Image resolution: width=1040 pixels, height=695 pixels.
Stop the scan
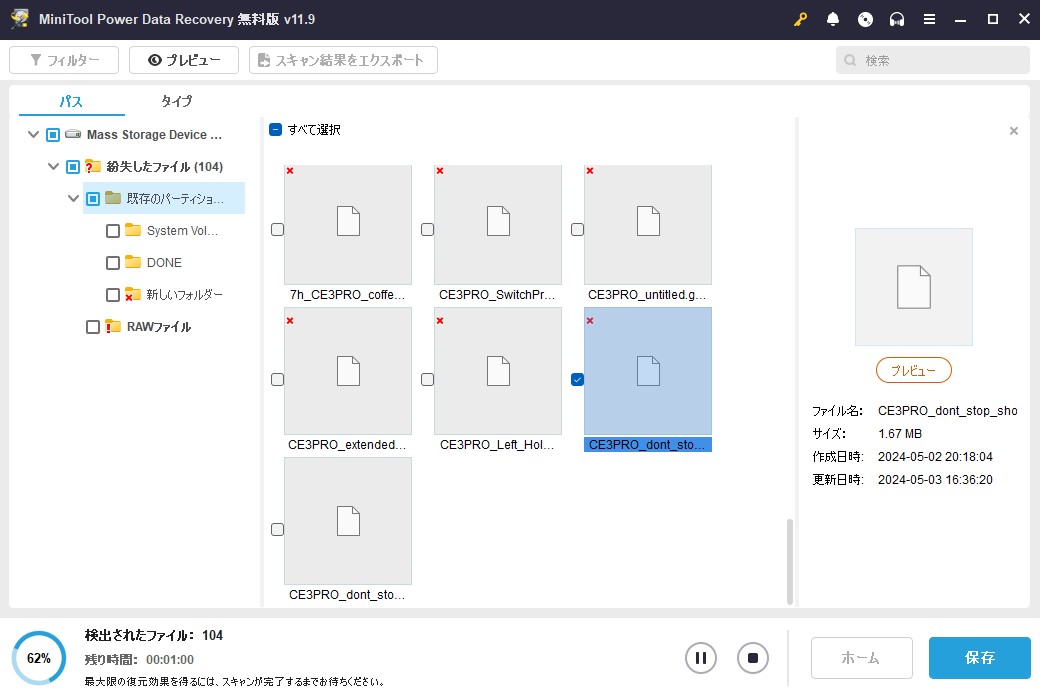pos(753,658)
